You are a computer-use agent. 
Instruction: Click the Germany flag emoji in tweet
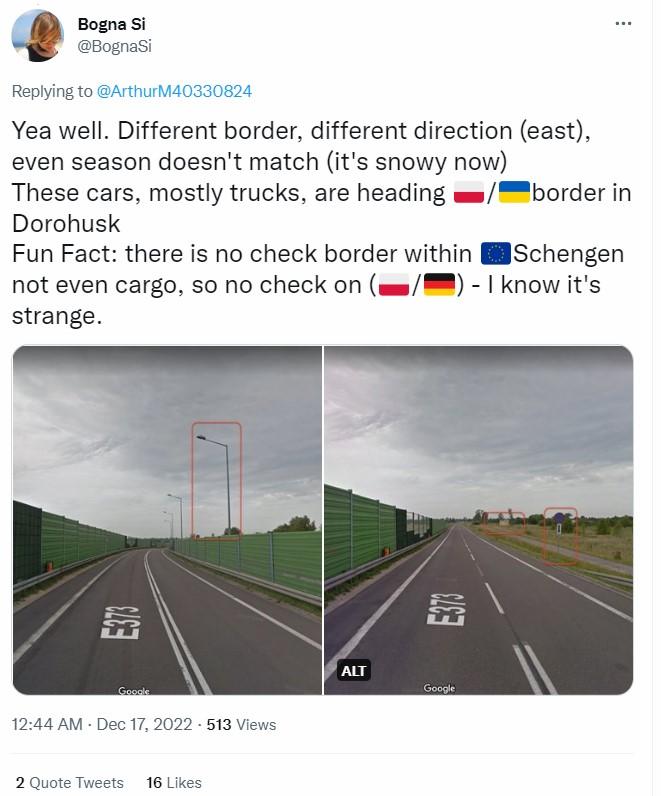coord(439,284)
